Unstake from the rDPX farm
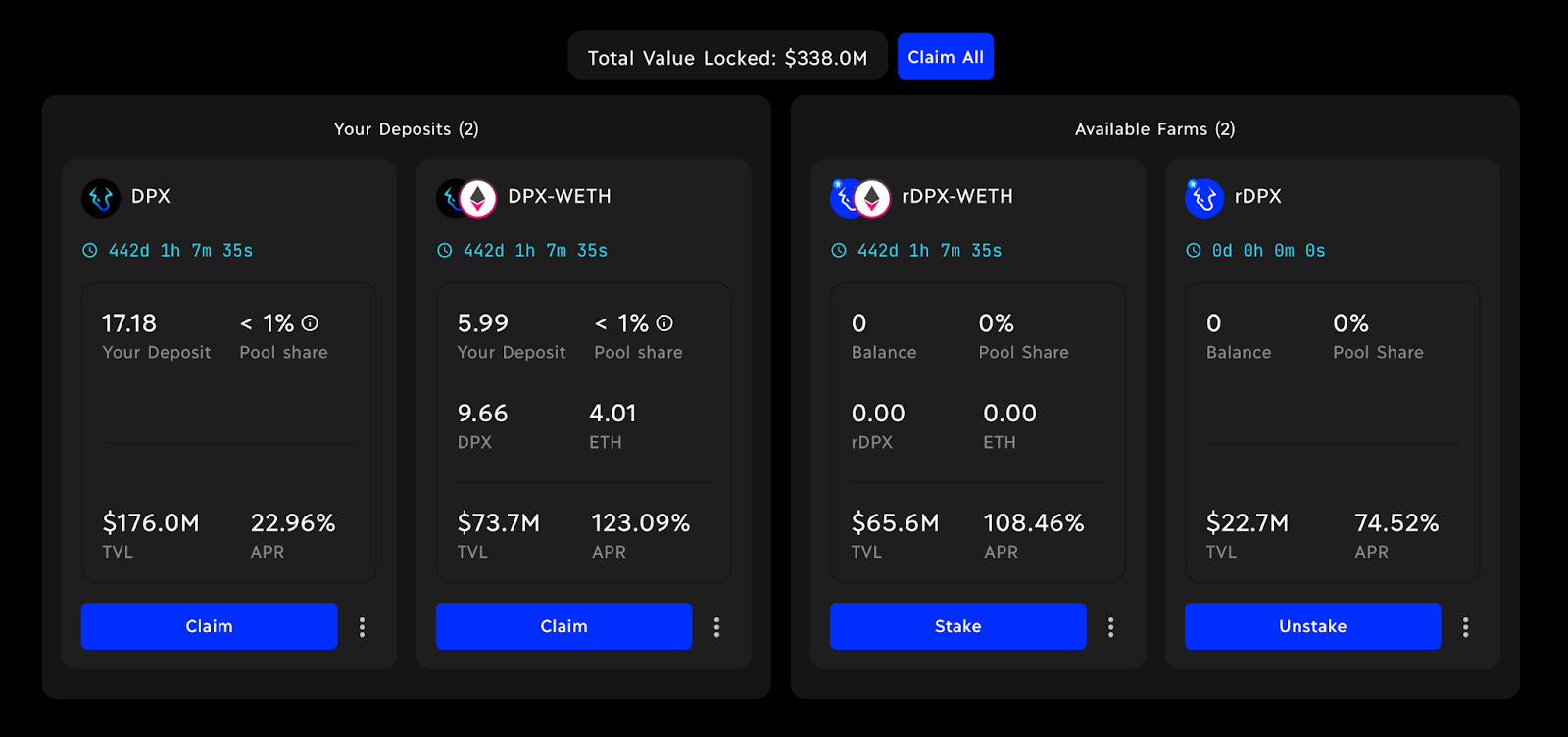 coord(1312,626)
